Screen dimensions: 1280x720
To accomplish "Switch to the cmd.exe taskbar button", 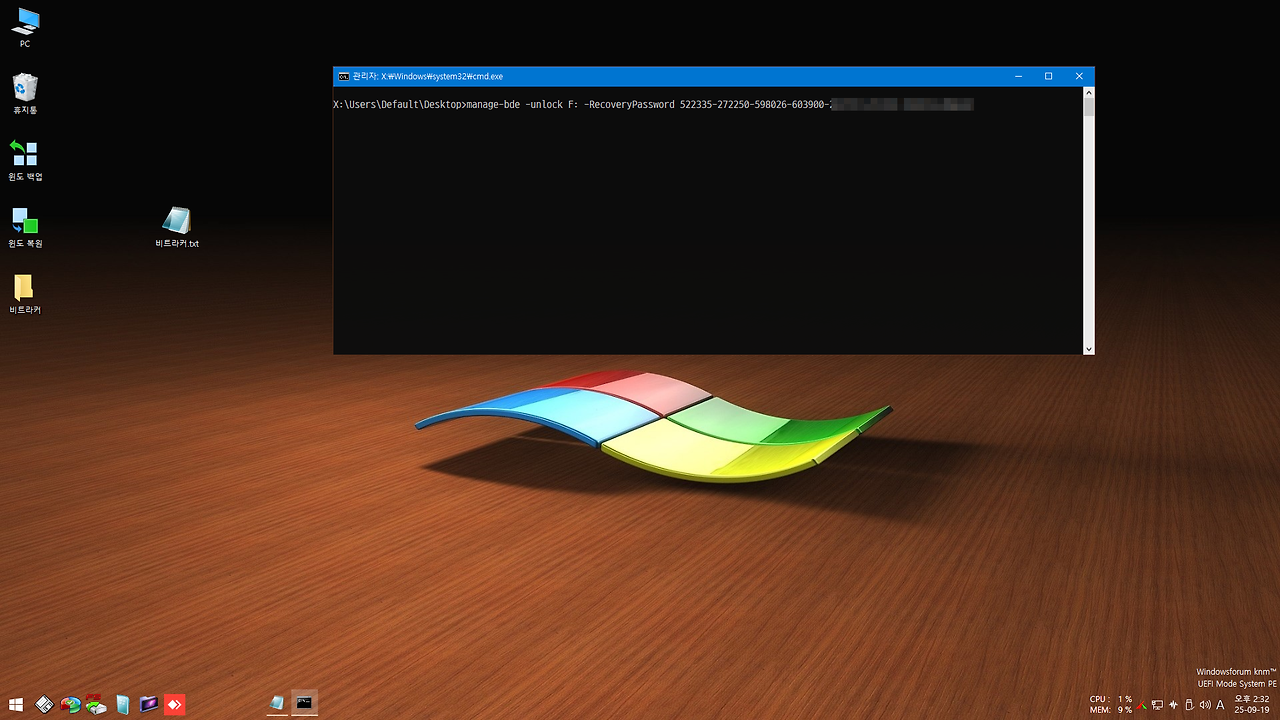I will coord(305,703).
